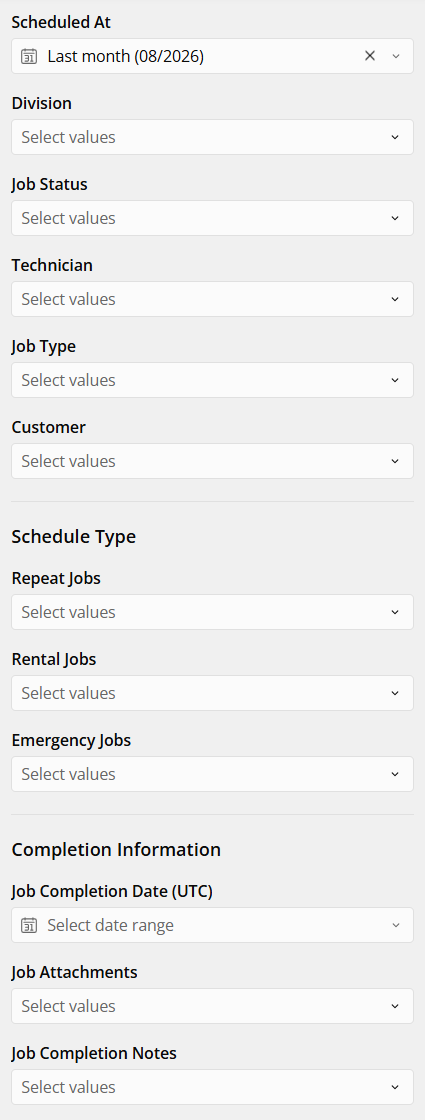Screen dimensions: 425x1120
Task: Click the Job Status select values field
Action: (x=212, y=218)
